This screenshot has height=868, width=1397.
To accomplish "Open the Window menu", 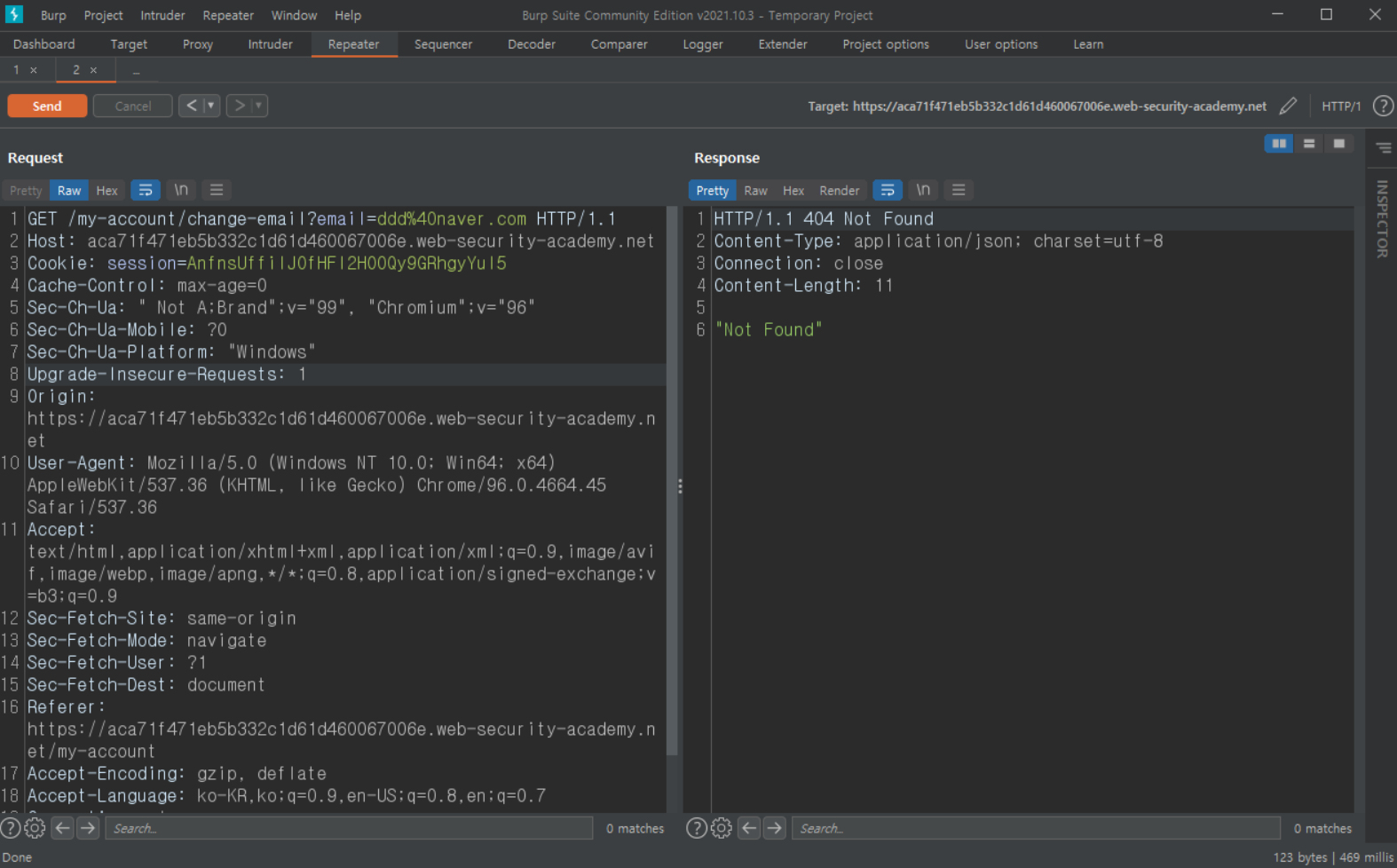I will pos(294,15).
